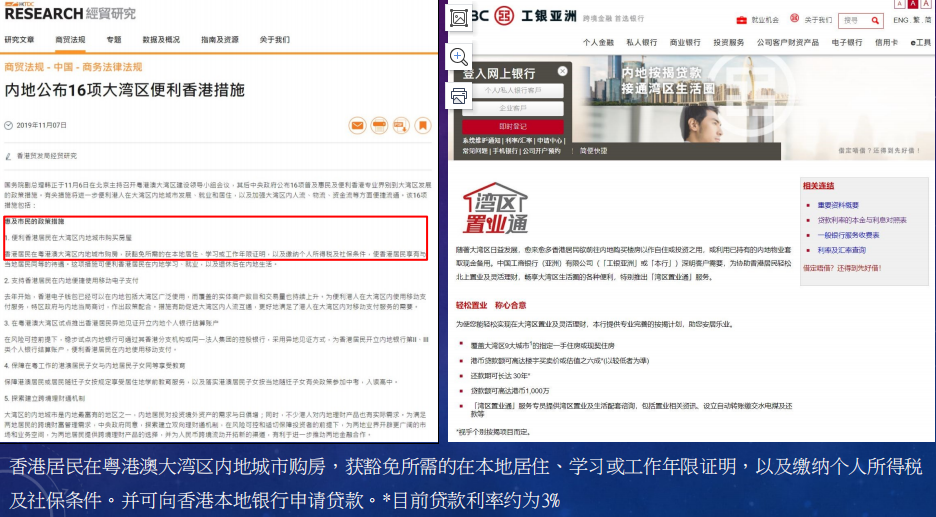This screenshot has height=517, width=936.
Task: Open the 数据及概况 menu
Action: (161, 39)
